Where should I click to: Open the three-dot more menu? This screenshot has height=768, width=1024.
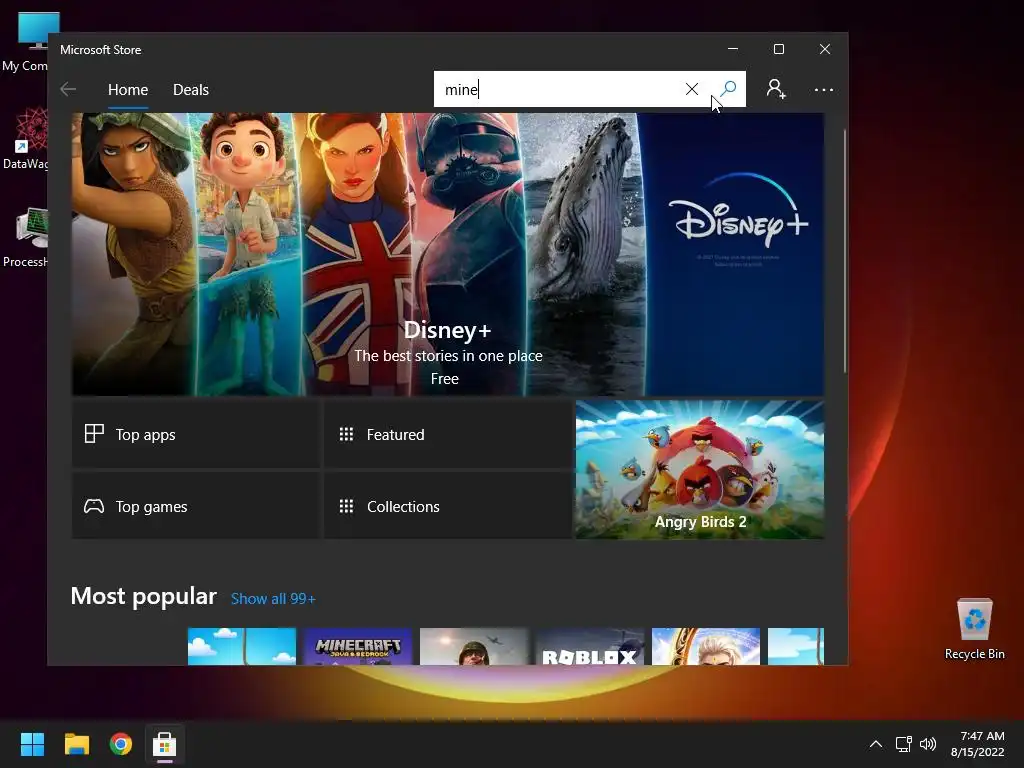(x=824, y=89)
